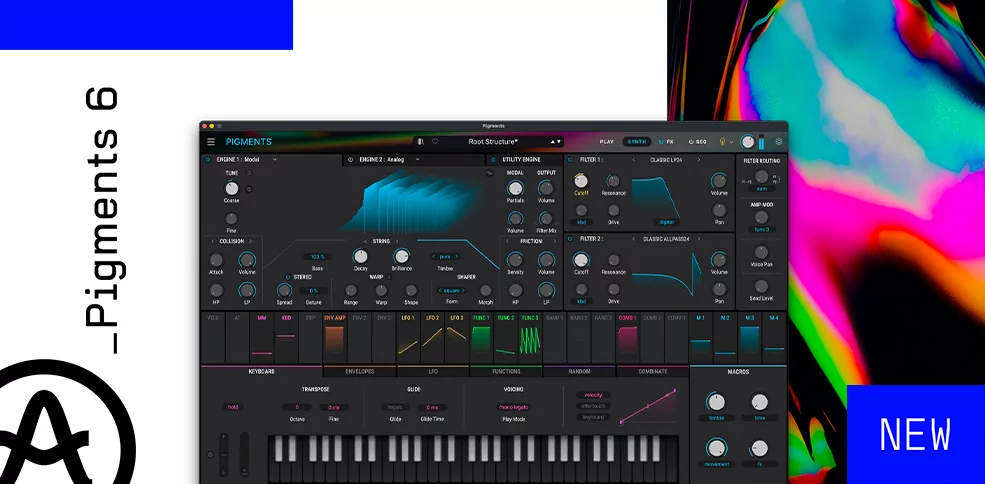985x484 pixels.
Task: Click the movement macro knob
Action: pos(716,448)
